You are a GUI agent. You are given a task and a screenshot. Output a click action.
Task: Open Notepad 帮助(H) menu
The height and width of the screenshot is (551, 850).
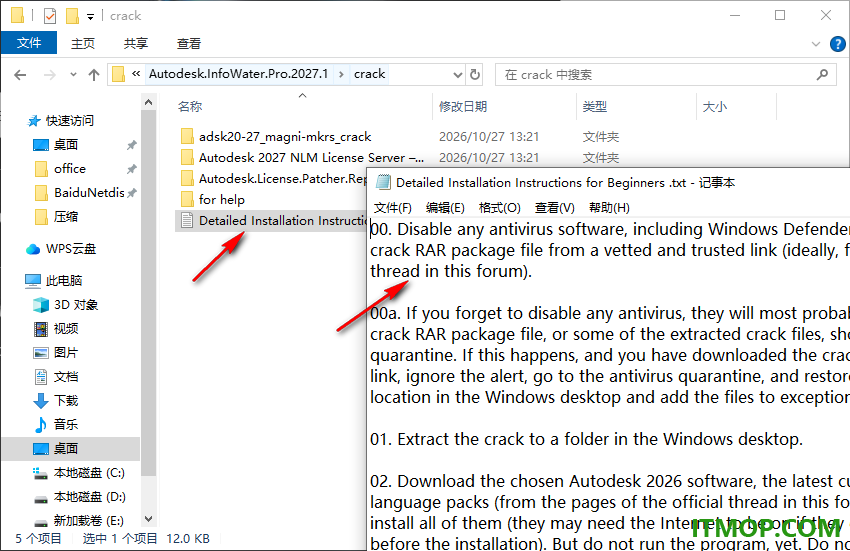click(609, 208)
